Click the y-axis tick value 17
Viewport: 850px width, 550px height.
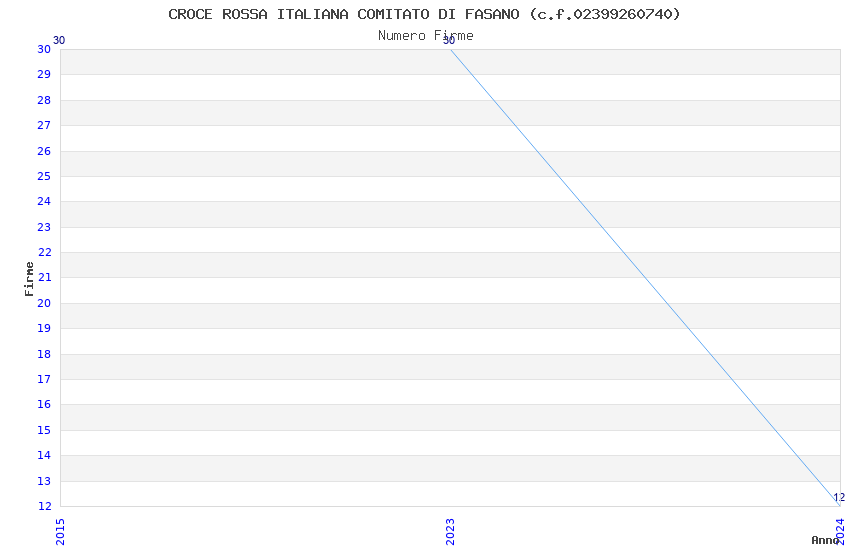click(x=44, y=379)
